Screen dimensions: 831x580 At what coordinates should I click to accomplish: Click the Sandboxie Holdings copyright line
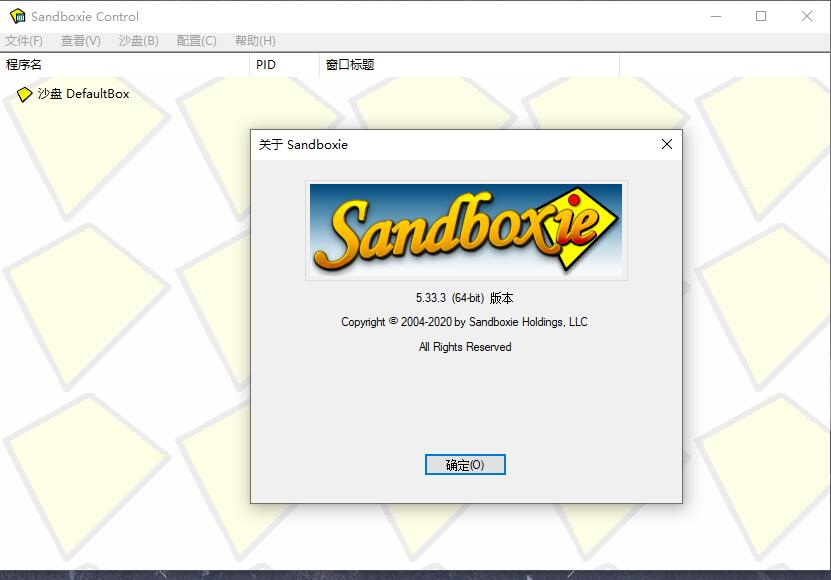[x=465, y=322]
